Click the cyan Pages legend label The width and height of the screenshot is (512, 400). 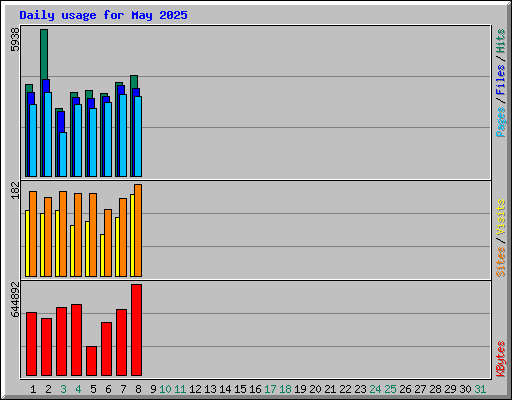tap(501, 122)
